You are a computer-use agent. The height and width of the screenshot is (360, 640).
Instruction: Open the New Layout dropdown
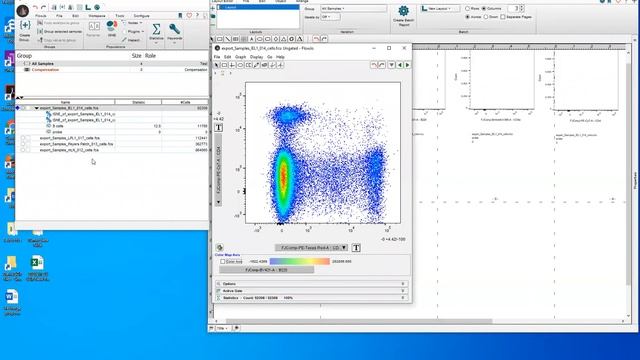click(440, 8)
